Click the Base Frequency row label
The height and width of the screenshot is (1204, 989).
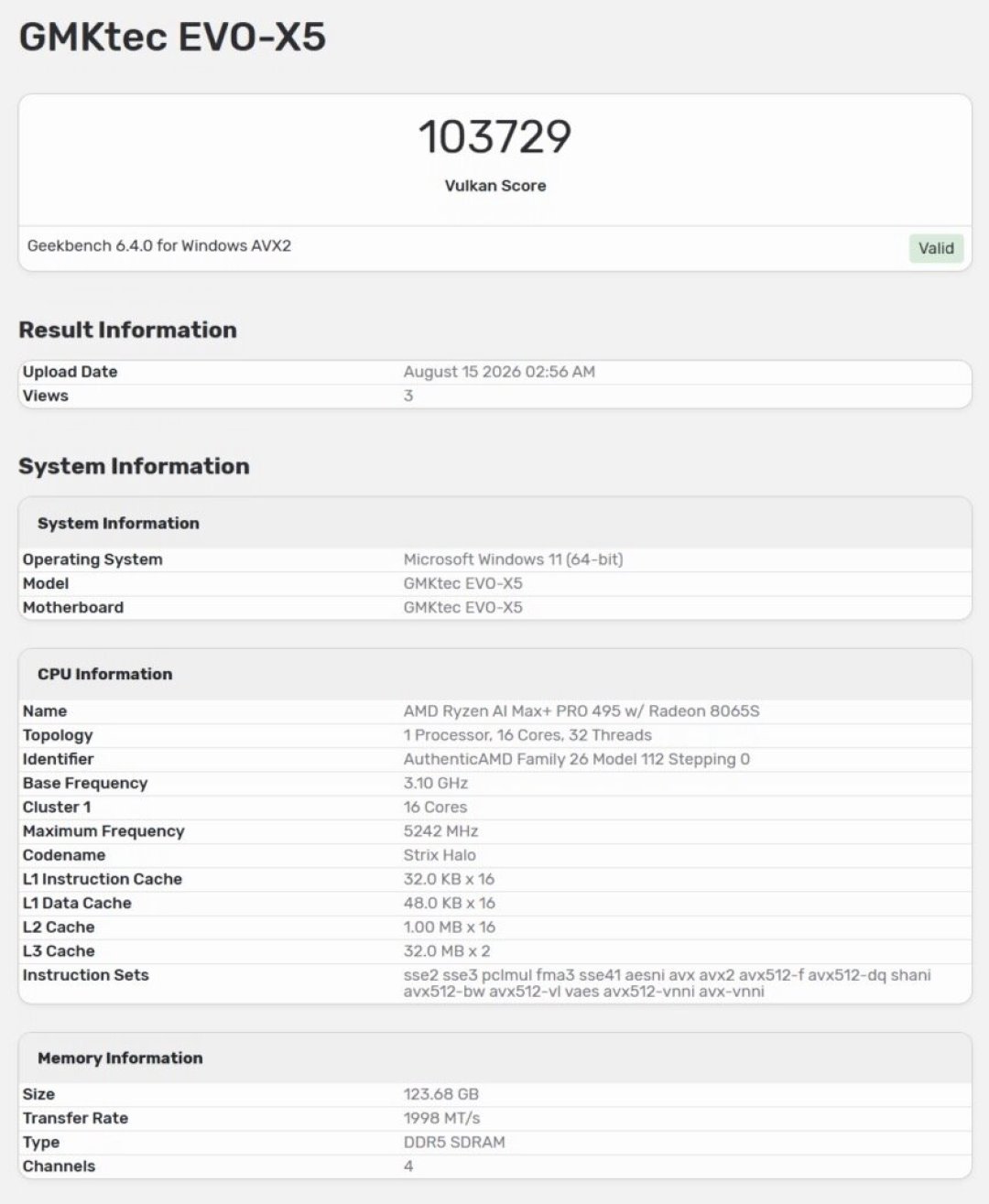pyautogui.click(x=84, y=783)
